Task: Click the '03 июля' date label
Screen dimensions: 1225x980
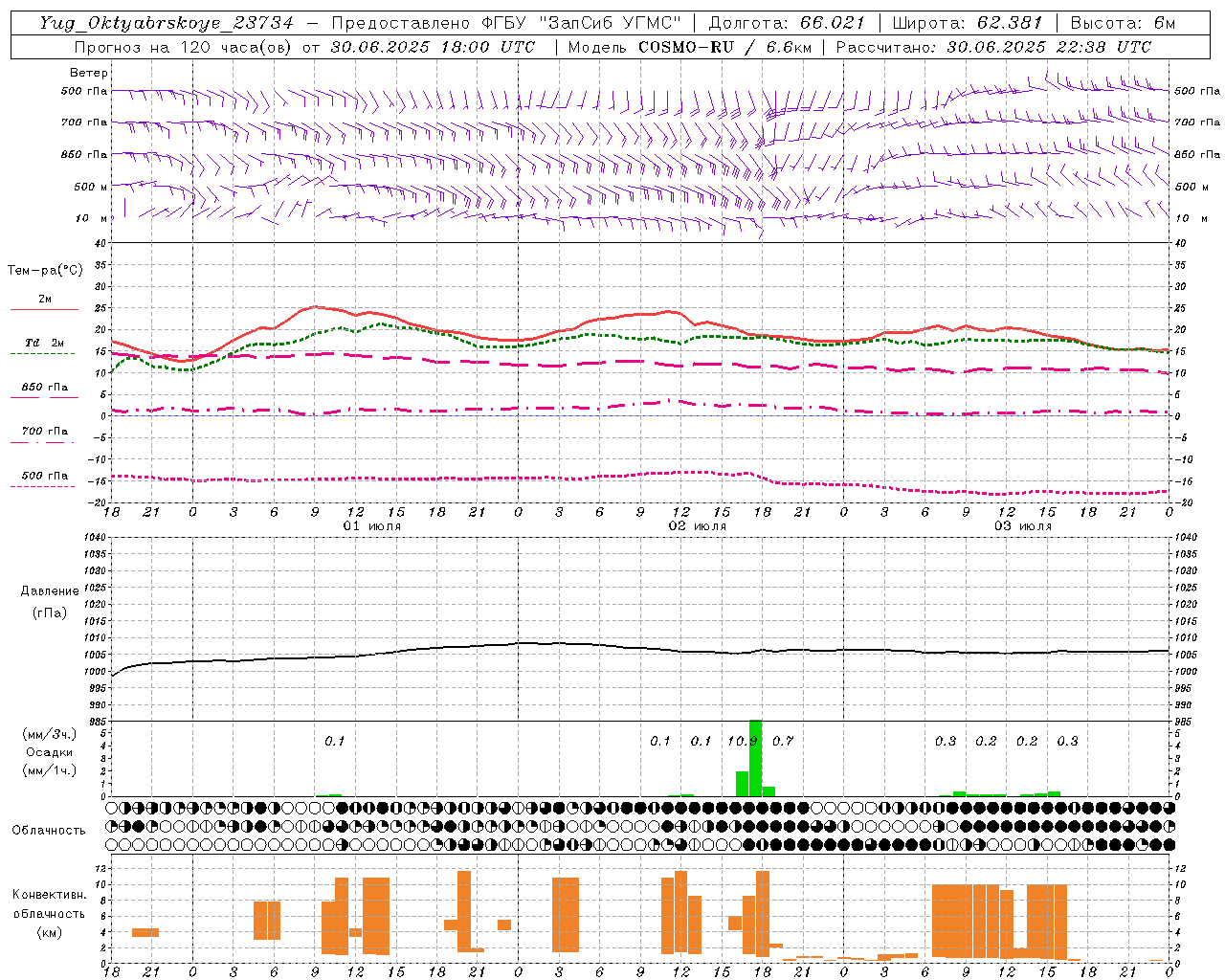Action: tap(1023, 526)
